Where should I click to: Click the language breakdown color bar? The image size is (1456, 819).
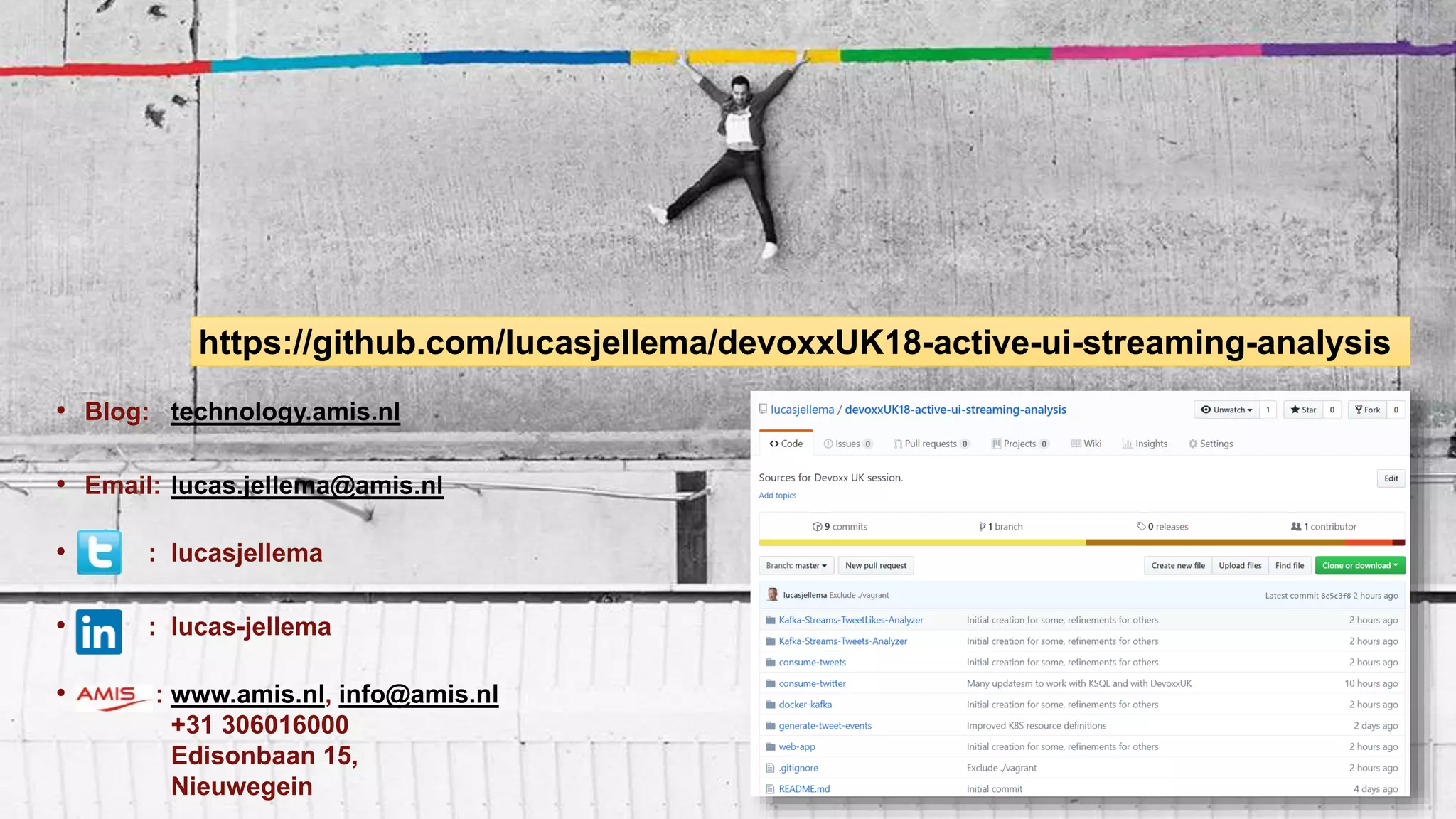pos(1082,542)
